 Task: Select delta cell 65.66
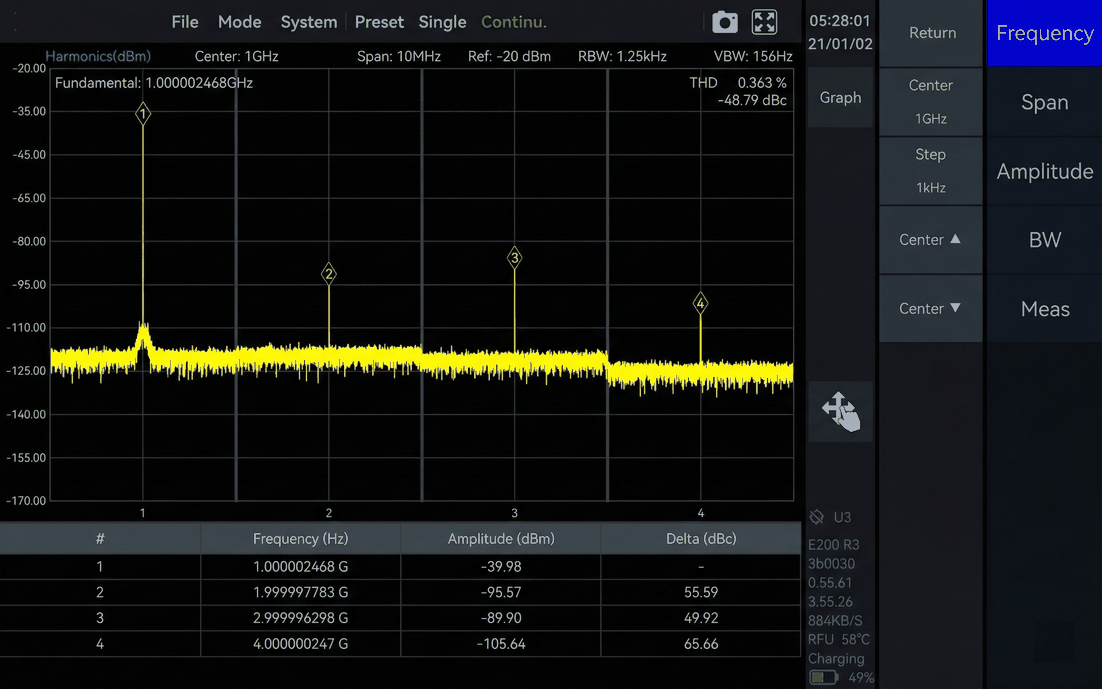pyautogui.click(x=701, y=644)
